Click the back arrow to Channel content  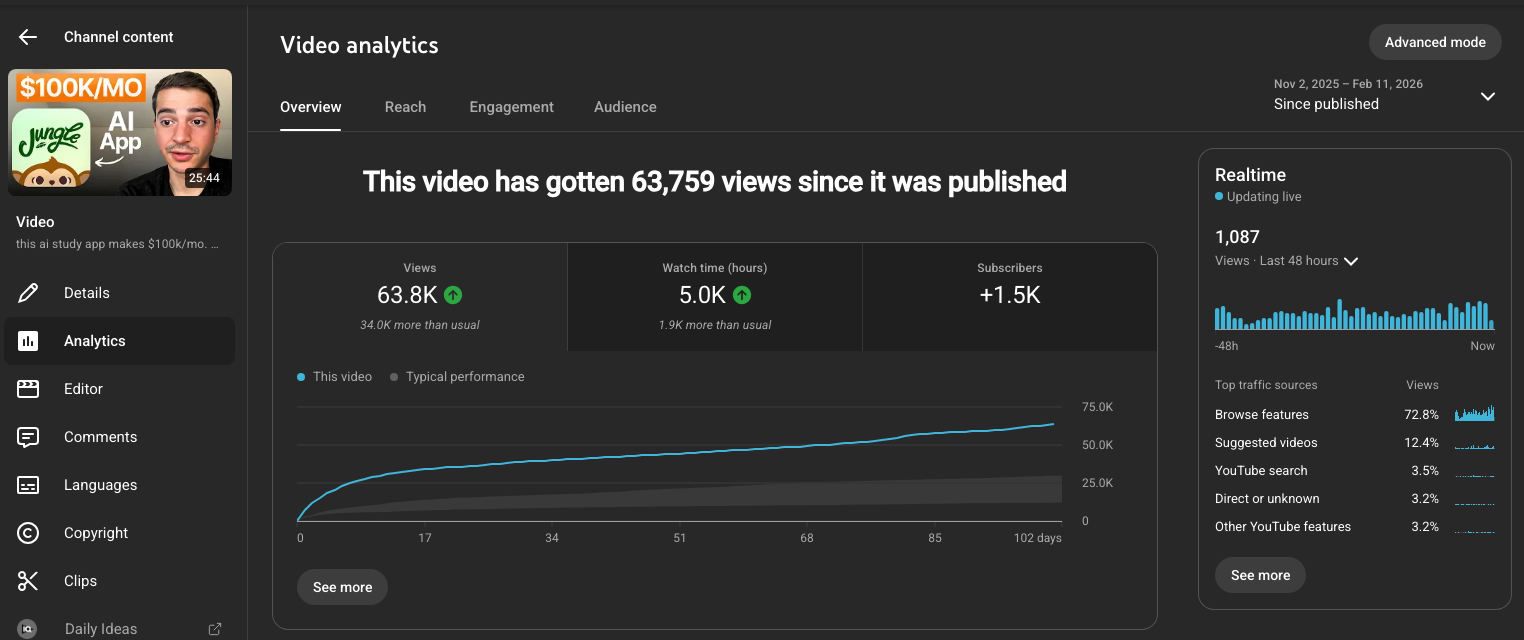(26, 36)
